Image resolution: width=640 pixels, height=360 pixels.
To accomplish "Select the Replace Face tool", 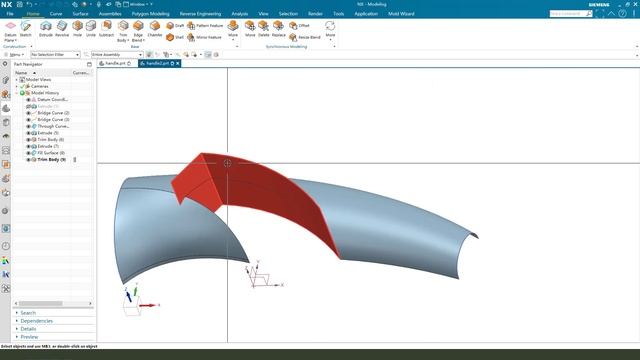I will [278, 29].
